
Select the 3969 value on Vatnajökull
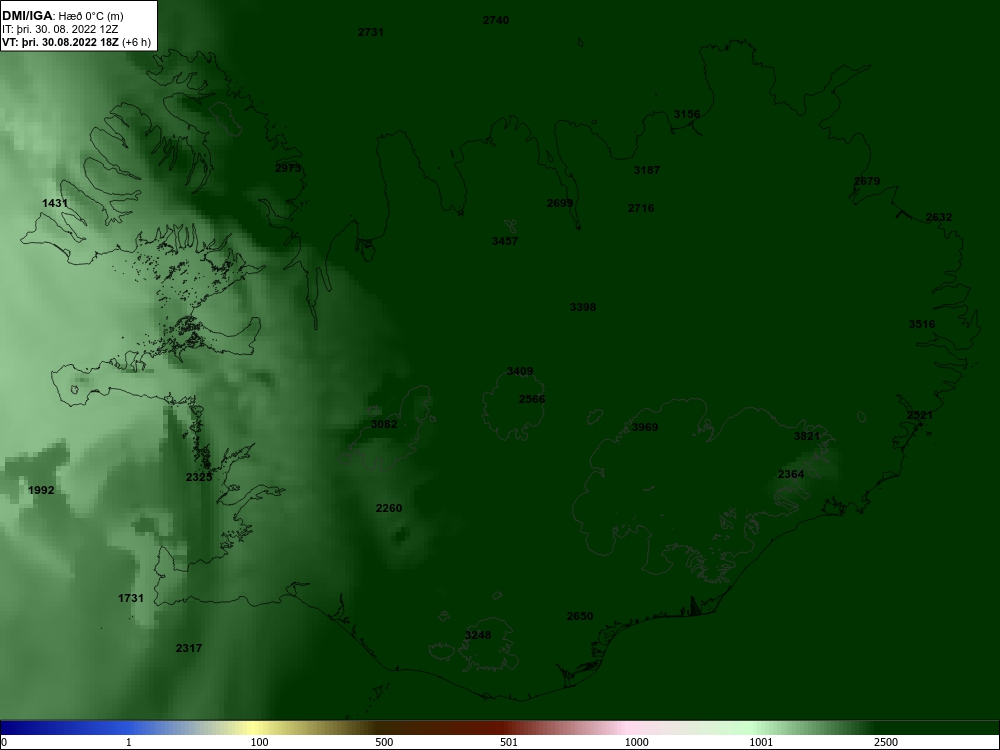645,427
